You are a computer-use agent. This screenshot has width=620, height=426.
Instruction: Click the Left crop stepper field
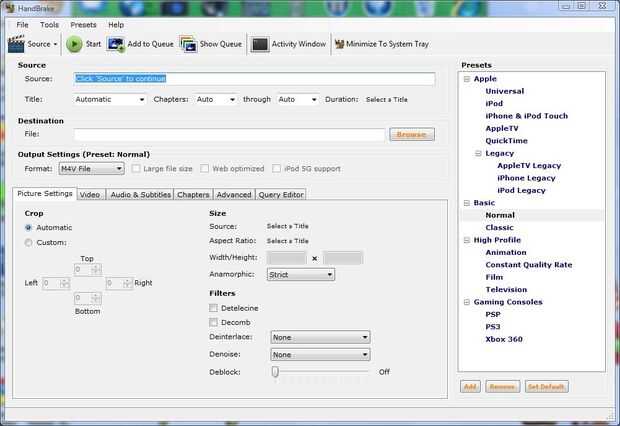(x=57, y=283)
